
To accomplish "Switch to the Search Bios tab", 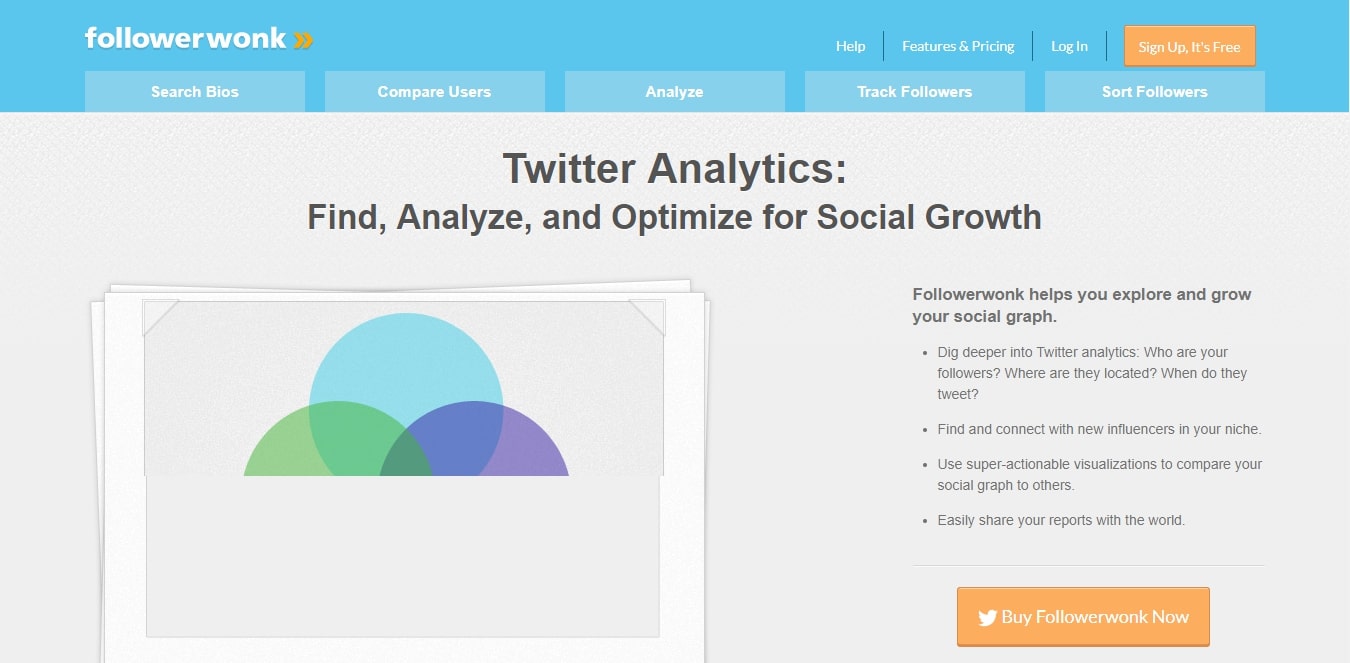I will (195, 92).
